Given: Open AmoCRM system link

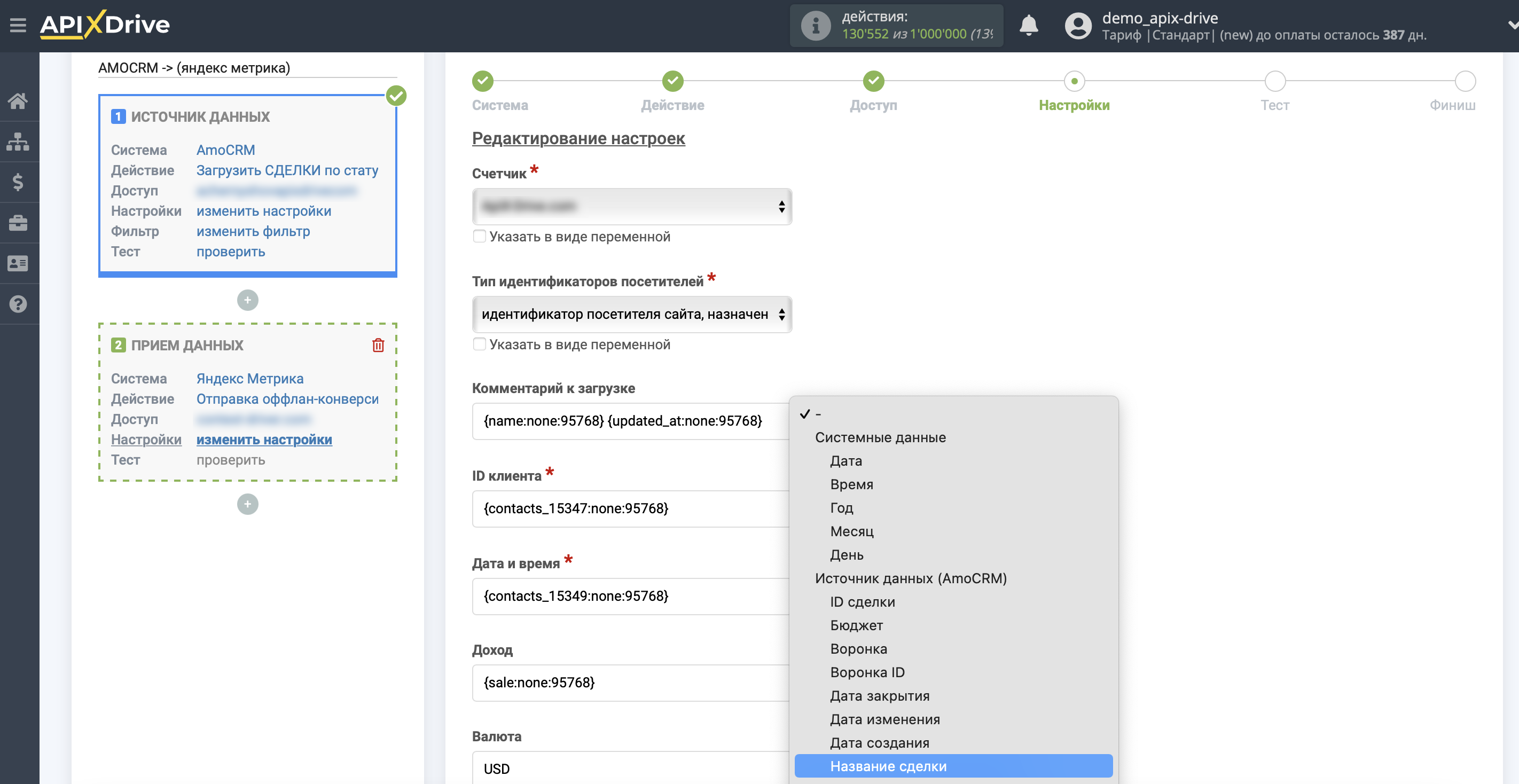Looking at the screenshot, I should pyautogui.click(x=225, y=150).
